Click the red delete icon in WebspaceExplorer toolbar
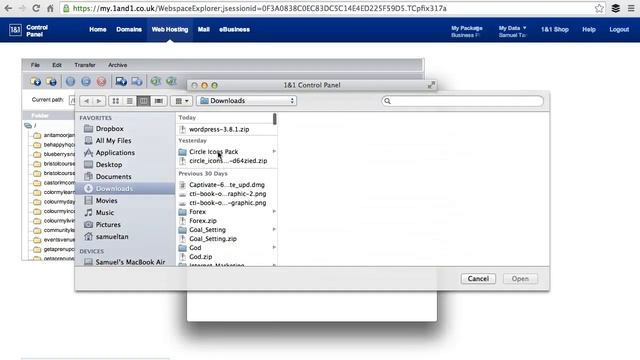 (101, 81)
